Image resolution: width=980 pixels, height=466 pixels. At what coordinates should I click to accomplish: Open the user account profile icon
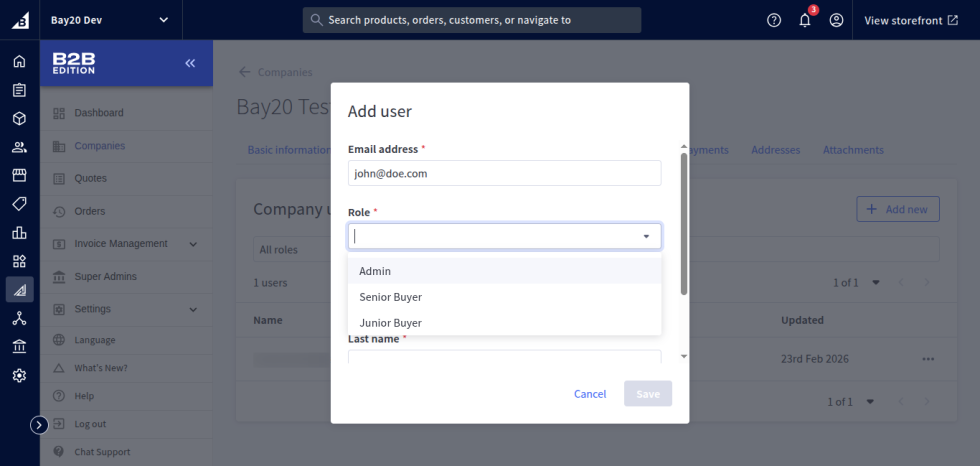[x=836, y=20]
